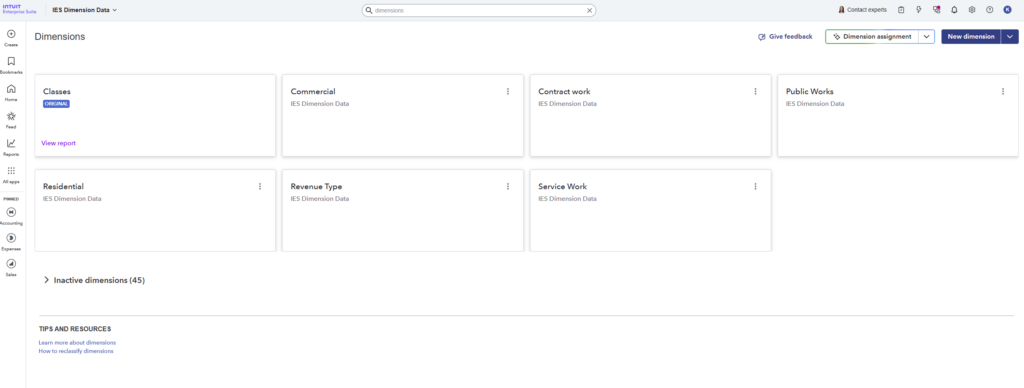This screenshot has height=388, width=1024.
Task: Open the Revenue Type dimension card
Action: click(x=402, y=210)
